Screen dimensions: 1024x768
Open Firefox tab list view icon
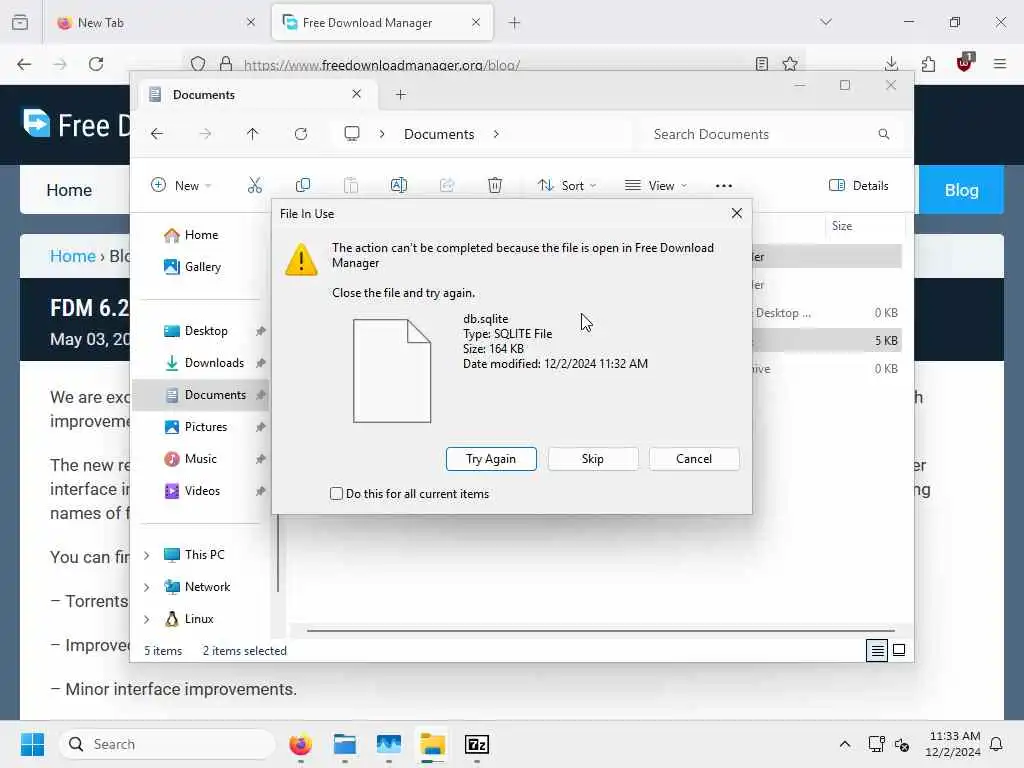pos(20,22)
